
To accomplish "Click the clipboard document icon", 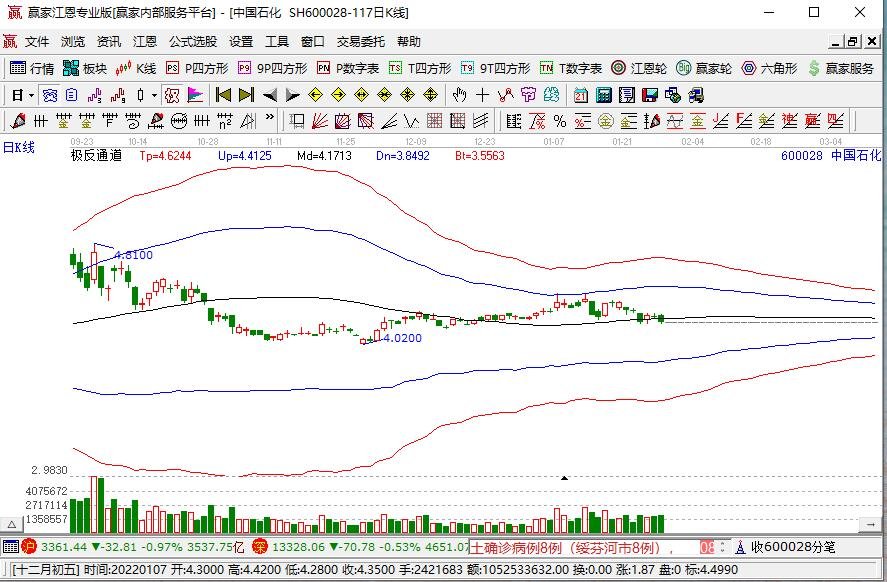I will [x=71, y=95].
